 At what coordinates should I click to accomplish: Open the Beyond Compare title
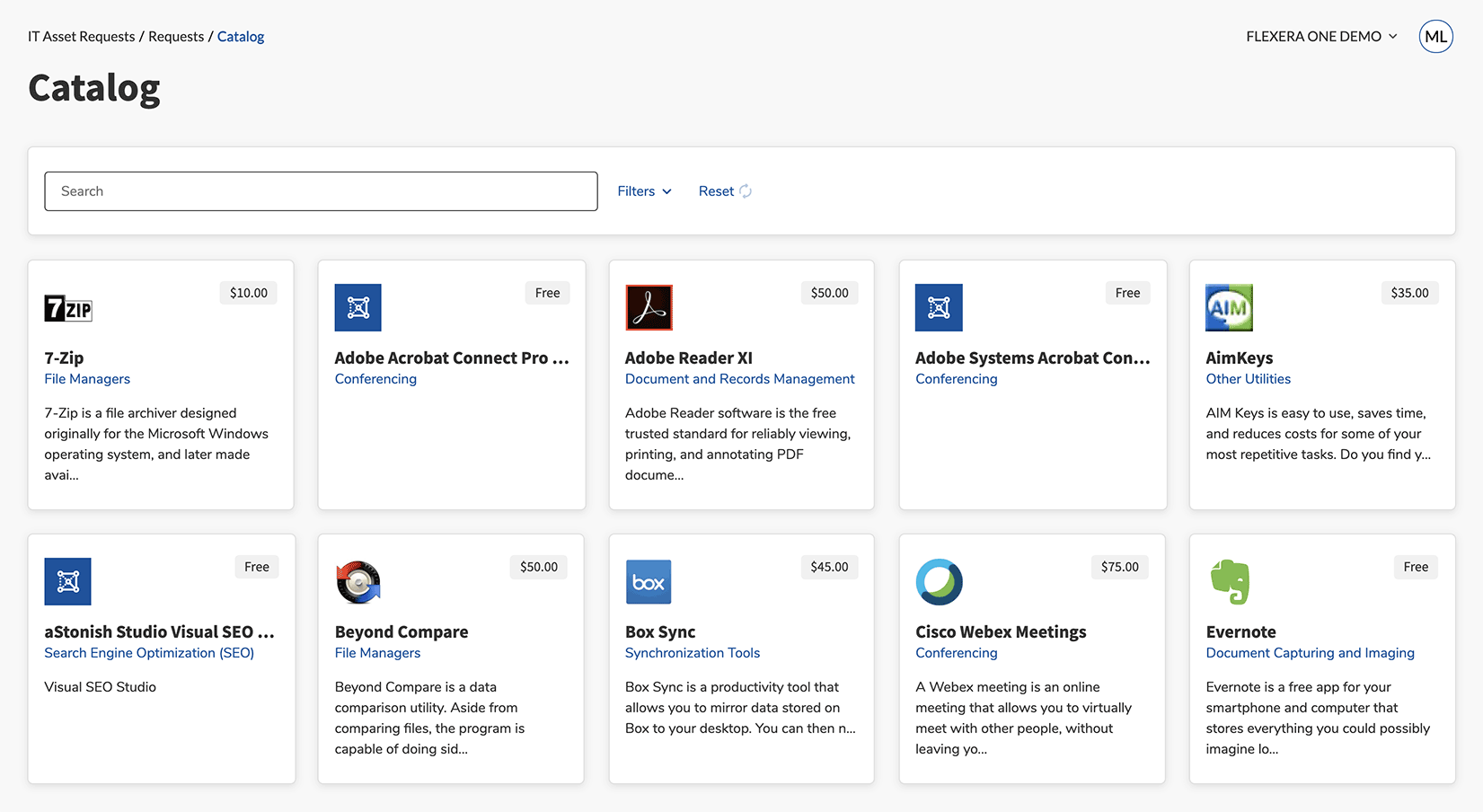click(x=402, y=631)
